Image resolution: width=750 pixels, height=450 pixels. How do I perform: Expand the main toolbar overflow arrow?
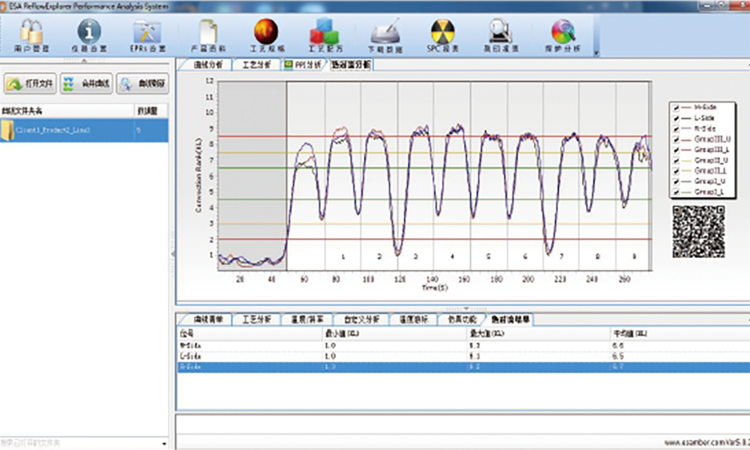[x=597, y=52]
